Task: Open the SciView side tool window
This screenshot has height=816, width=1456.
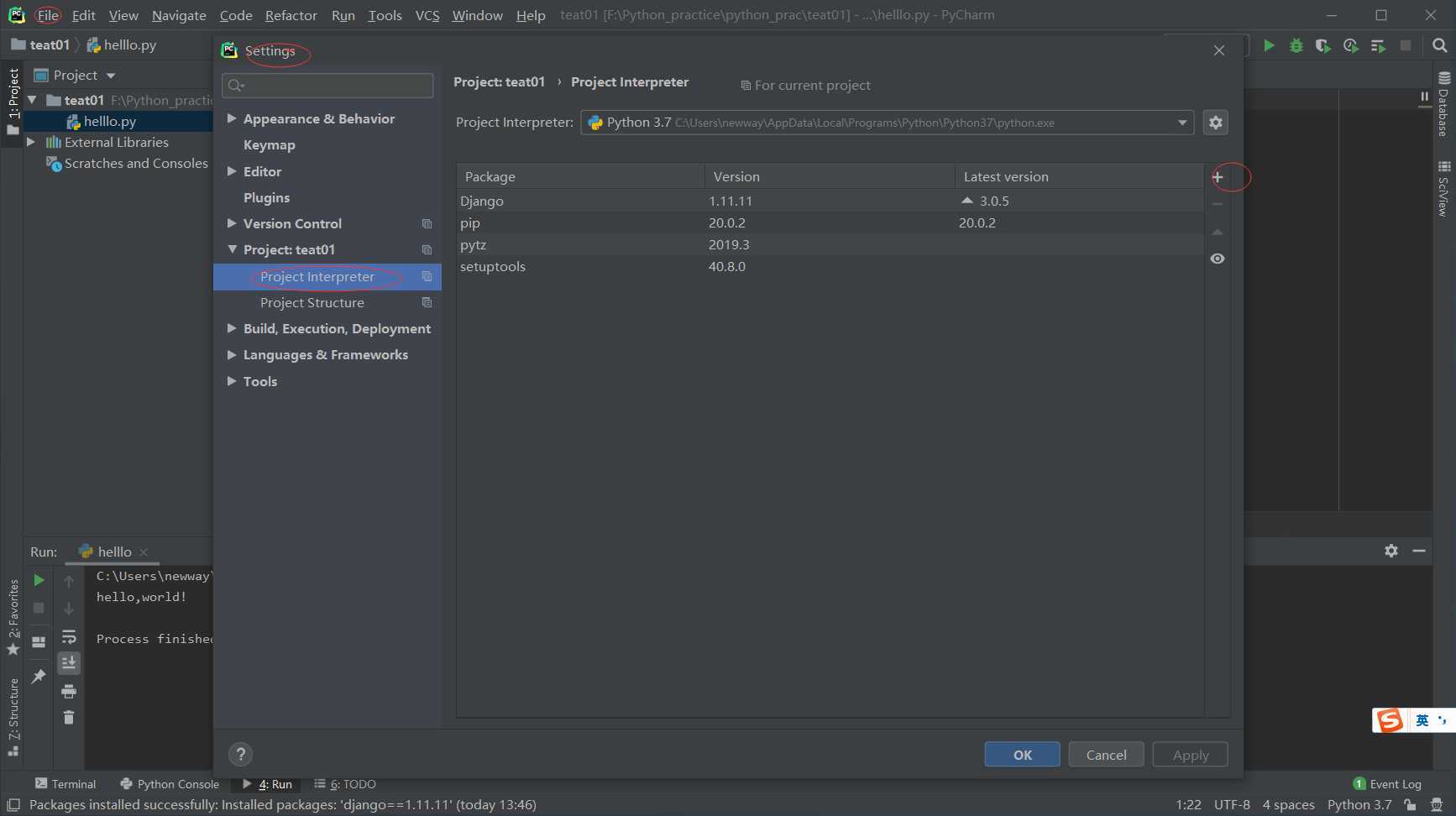Action: click(x=1443, y=189)
